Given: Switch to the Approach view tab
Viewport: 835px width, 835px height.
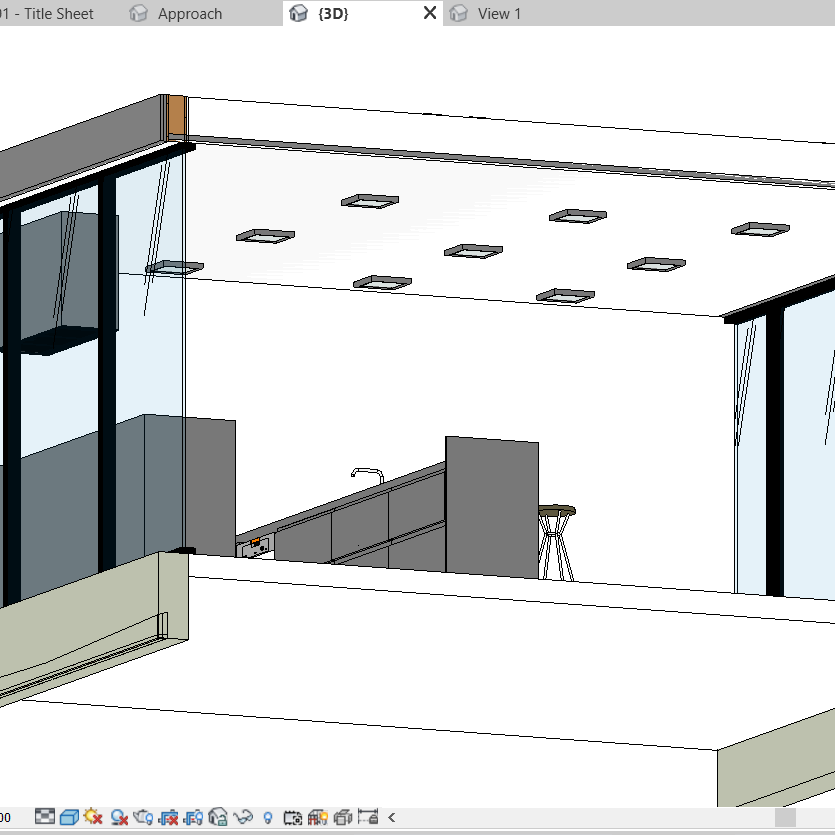Looking at the screenshot, I should click(189, 14).
